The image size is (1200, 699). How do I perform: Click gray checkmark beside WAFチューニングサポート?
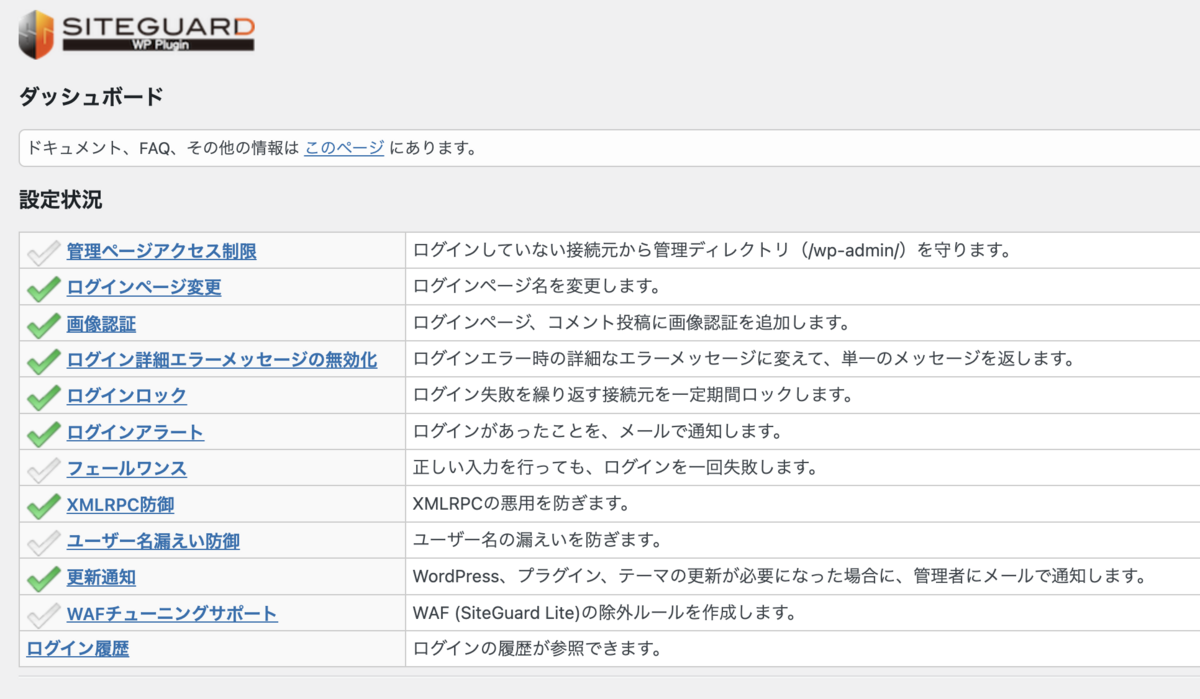coord(43,613)
